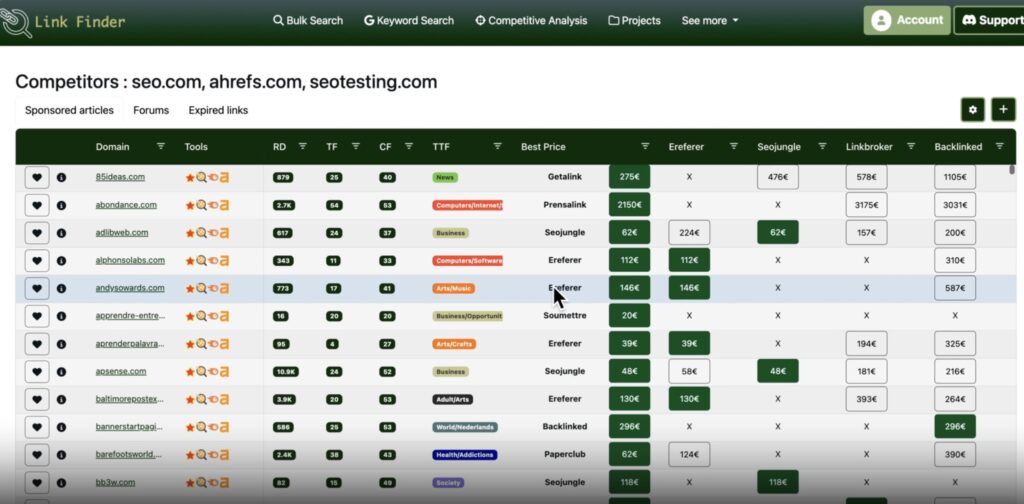Go to Competitive Analysis
Viewport: 1024px width, 504px height.
[531, 20]
